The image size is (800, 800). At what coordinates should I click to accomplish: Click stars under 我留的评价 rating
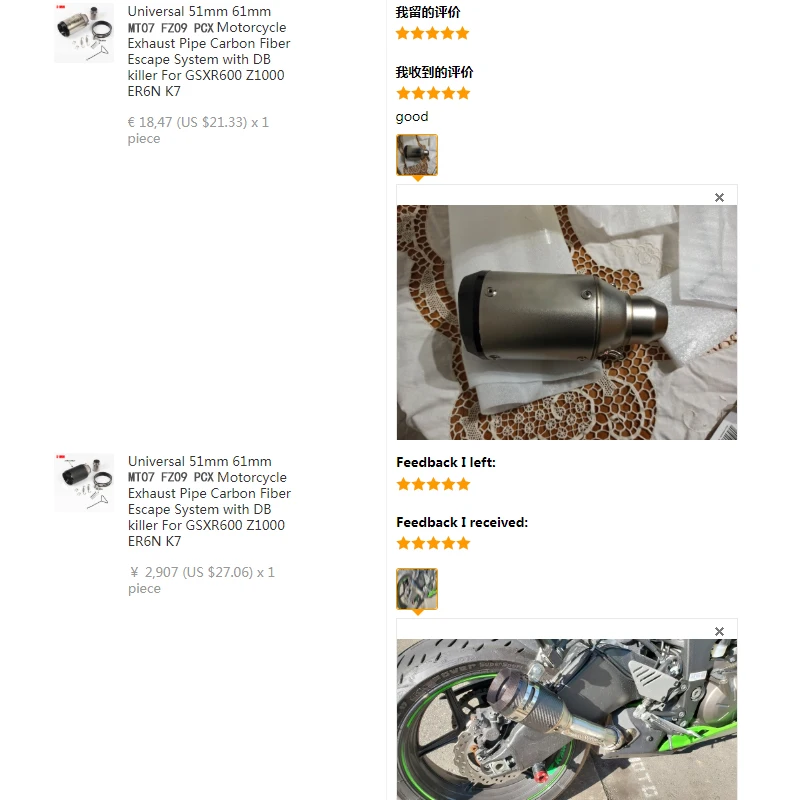432,34
